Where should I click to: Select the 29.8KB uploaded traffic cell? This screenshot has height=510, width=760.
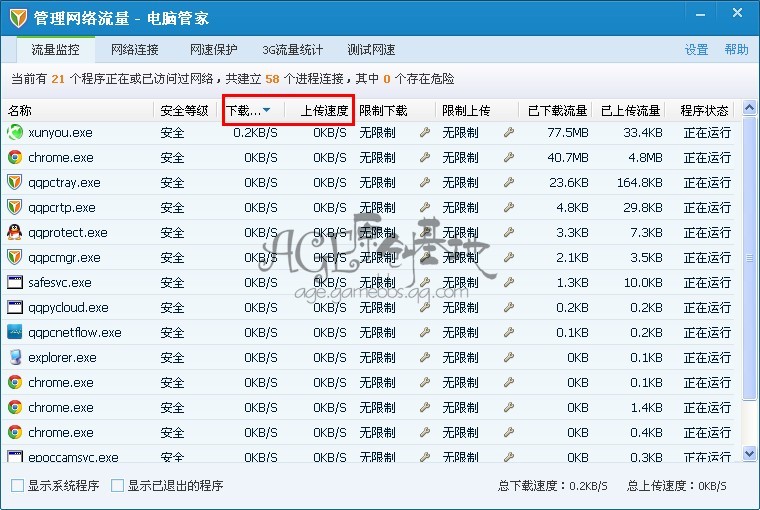(643, 207)
